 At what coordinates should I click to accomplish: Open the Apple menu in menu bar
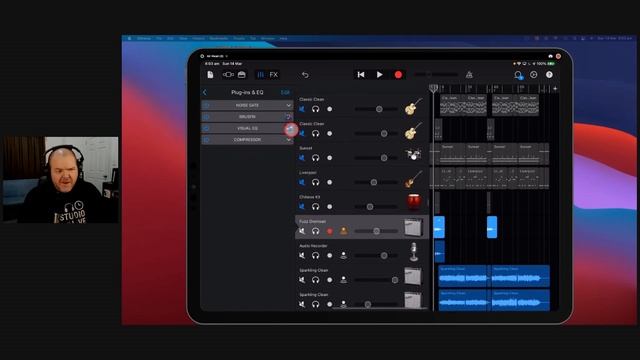click(129, 38)
